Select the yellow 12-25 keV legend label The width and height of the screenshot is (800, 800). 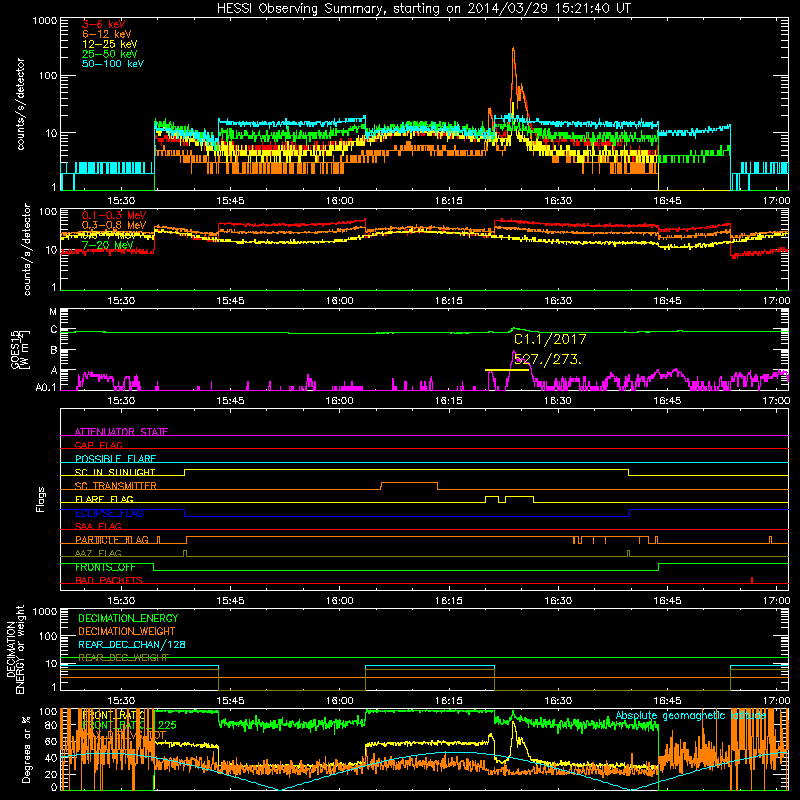pyautogui.click(x=110, y=44)
